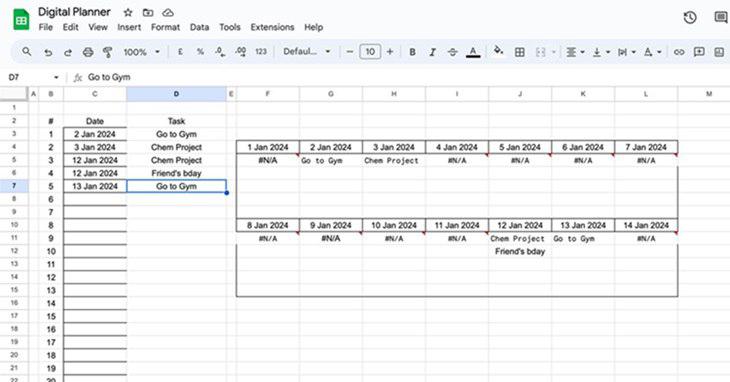Open the Edit menu
Image resolution: width=730 pixels, height=382 pixels.
pos(71,27)
